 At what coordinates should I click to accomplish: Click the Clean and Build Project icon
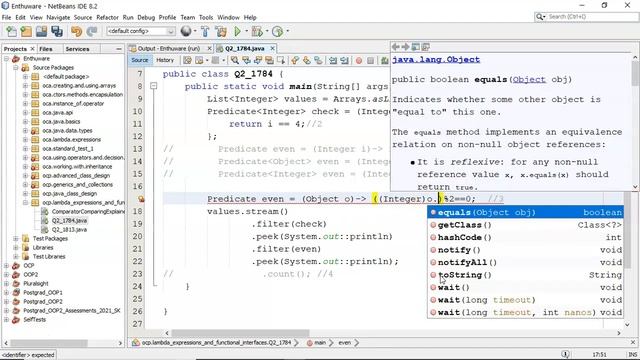(221, 31)
